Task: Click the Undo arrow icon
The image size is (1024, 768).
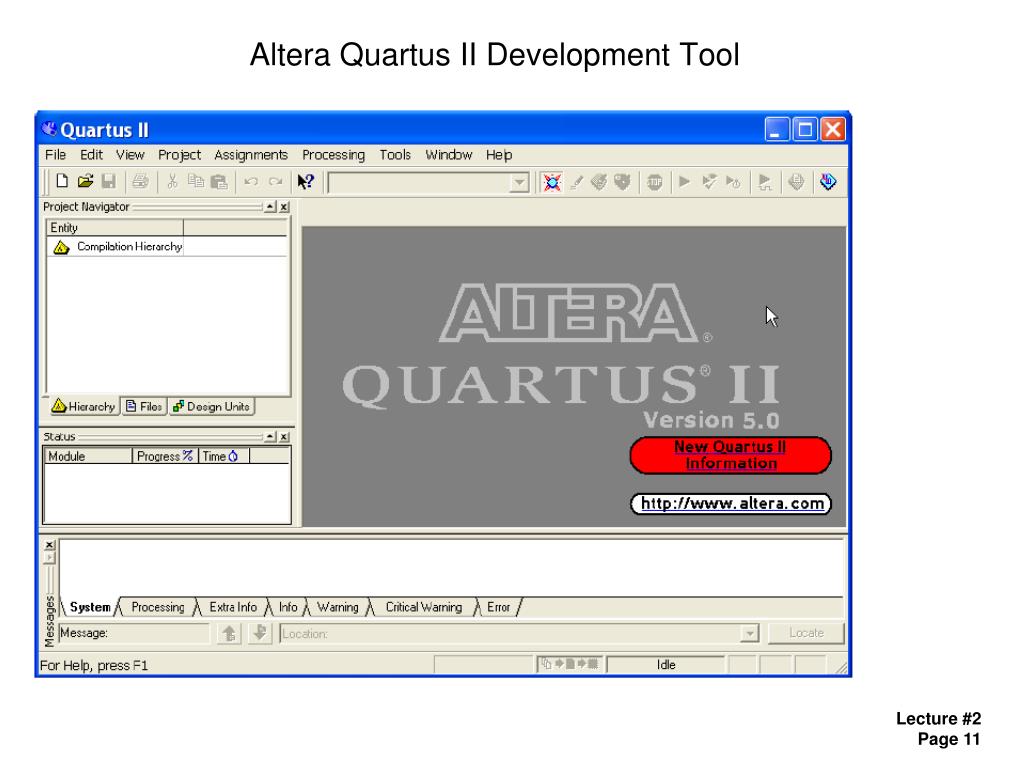Action: pyautogui.click(x=251, y=182)
